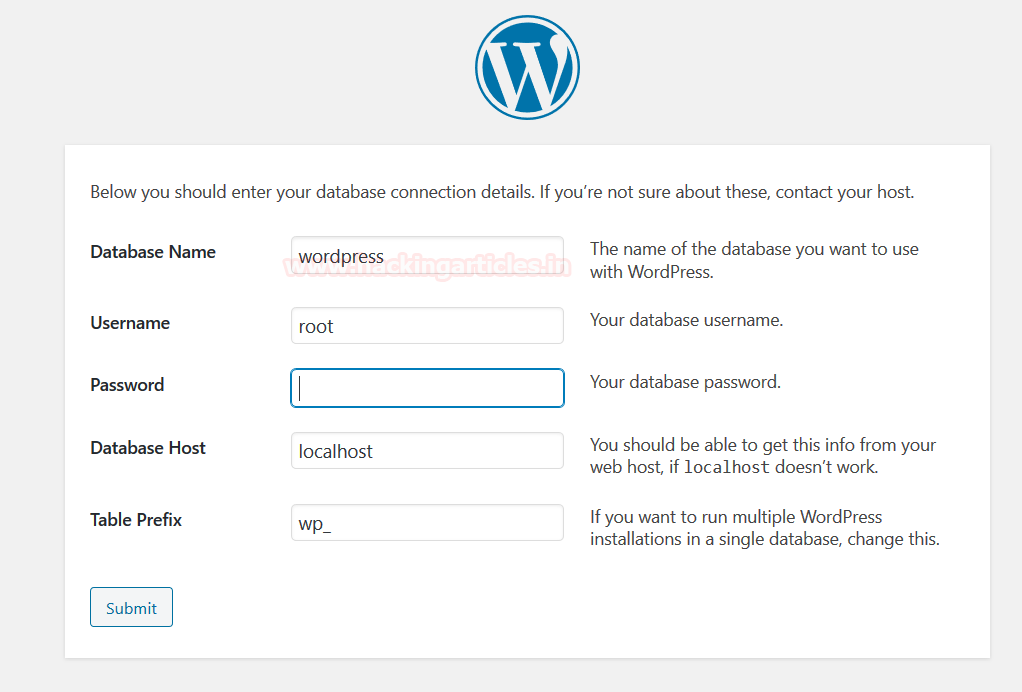This screenshot has height=692, width=1022.
Task: Click the "Table Prefix" label
Action: [x=136, y=520]
